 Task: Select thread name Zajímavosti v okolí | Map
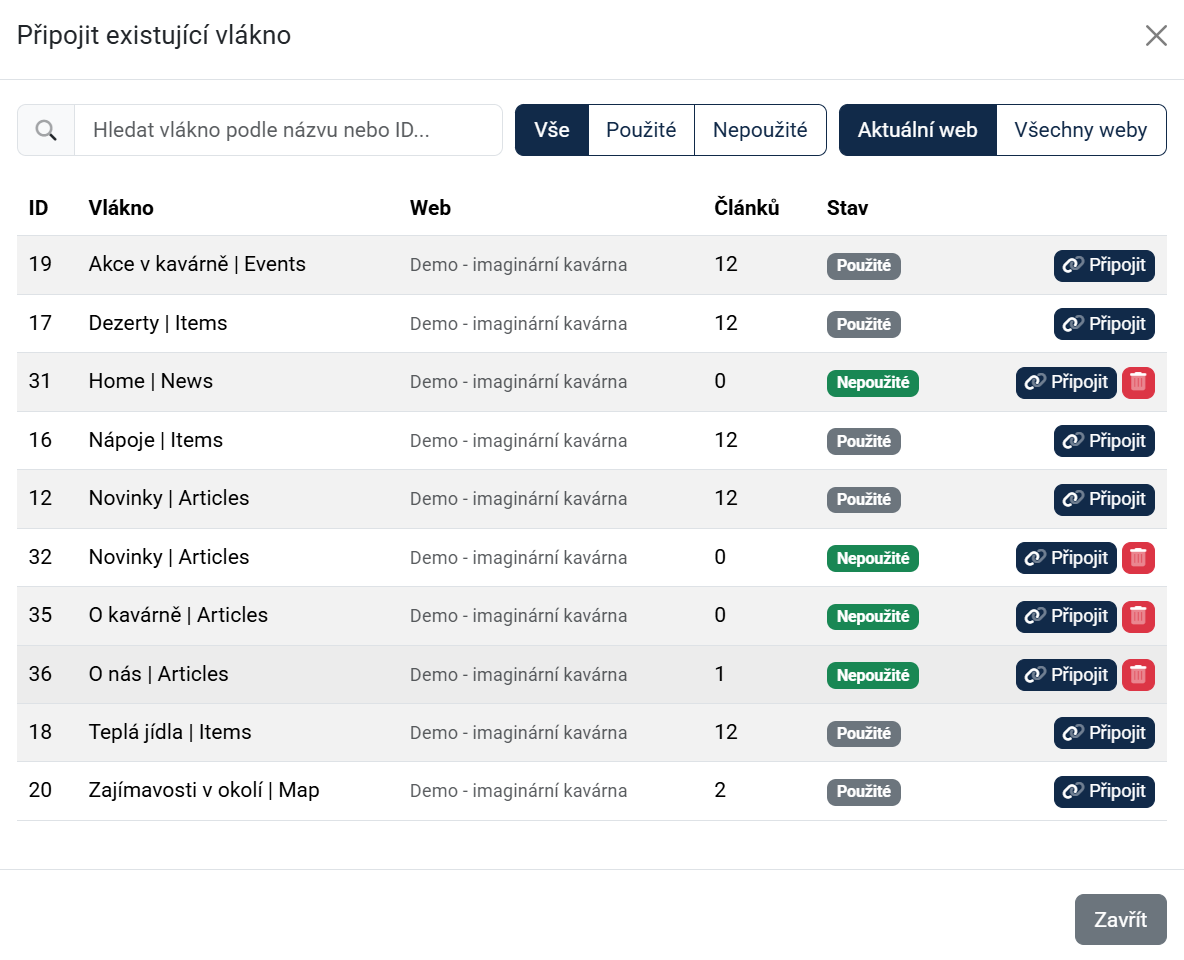[x=204, y=790]
